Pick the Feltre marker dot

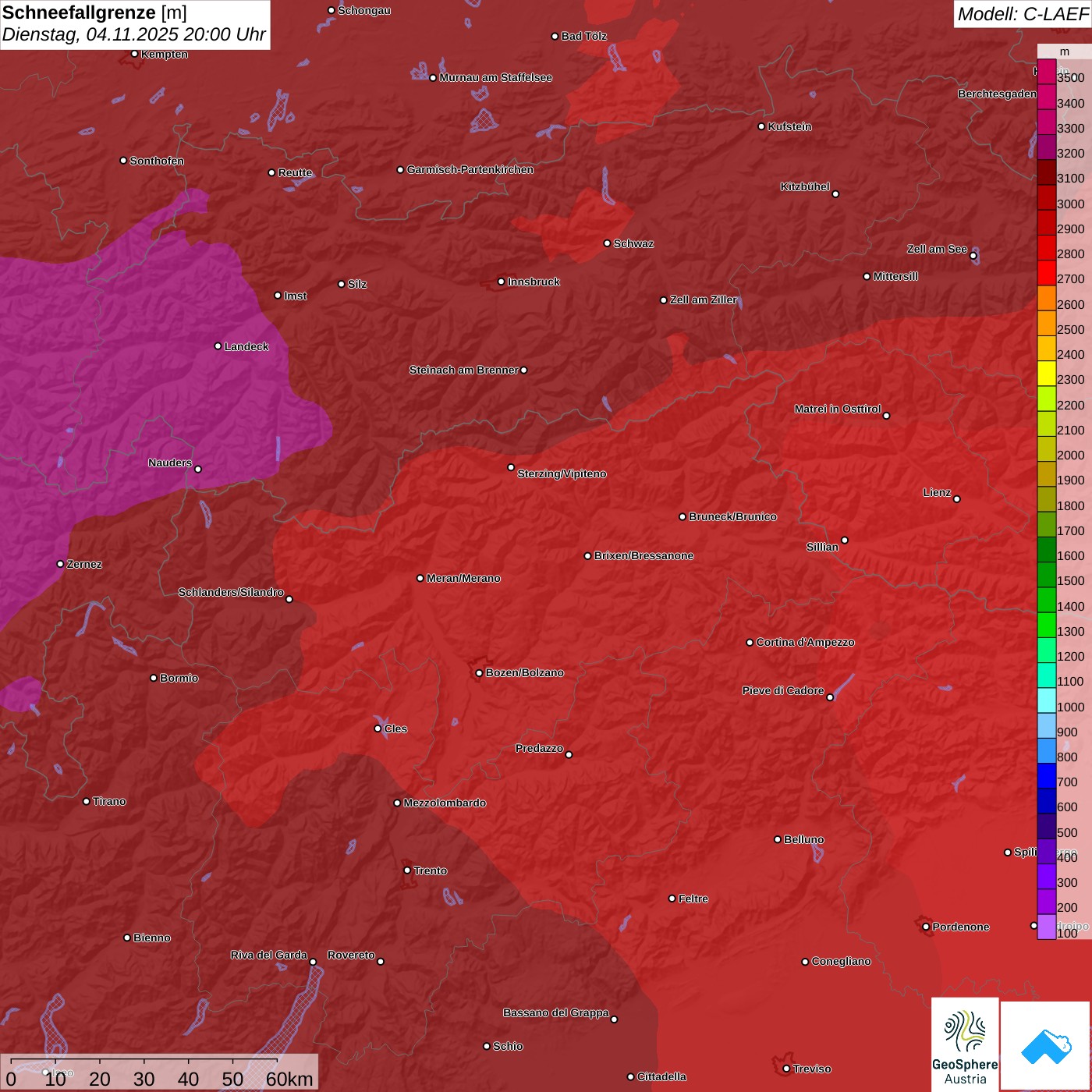[x=672, y=899]
